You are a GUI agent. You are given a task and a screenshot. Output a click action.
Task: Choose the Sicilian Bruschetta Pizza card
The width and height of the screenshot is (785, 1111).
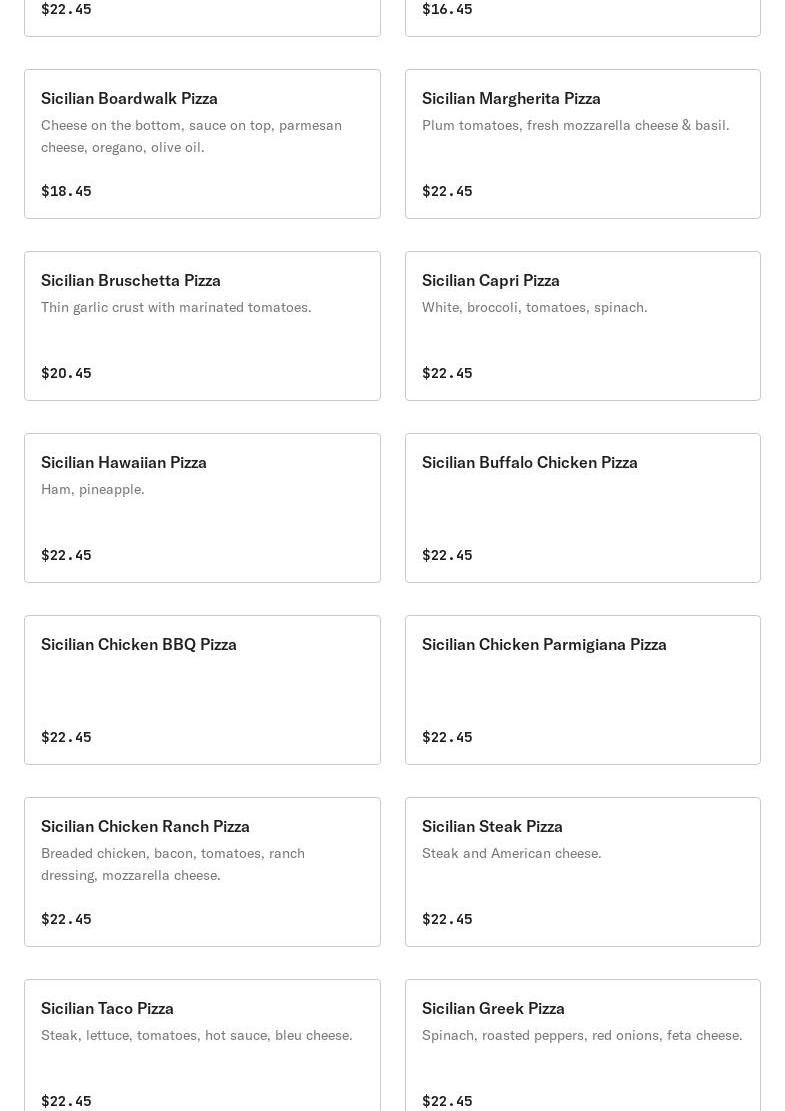tap(202, 326)
